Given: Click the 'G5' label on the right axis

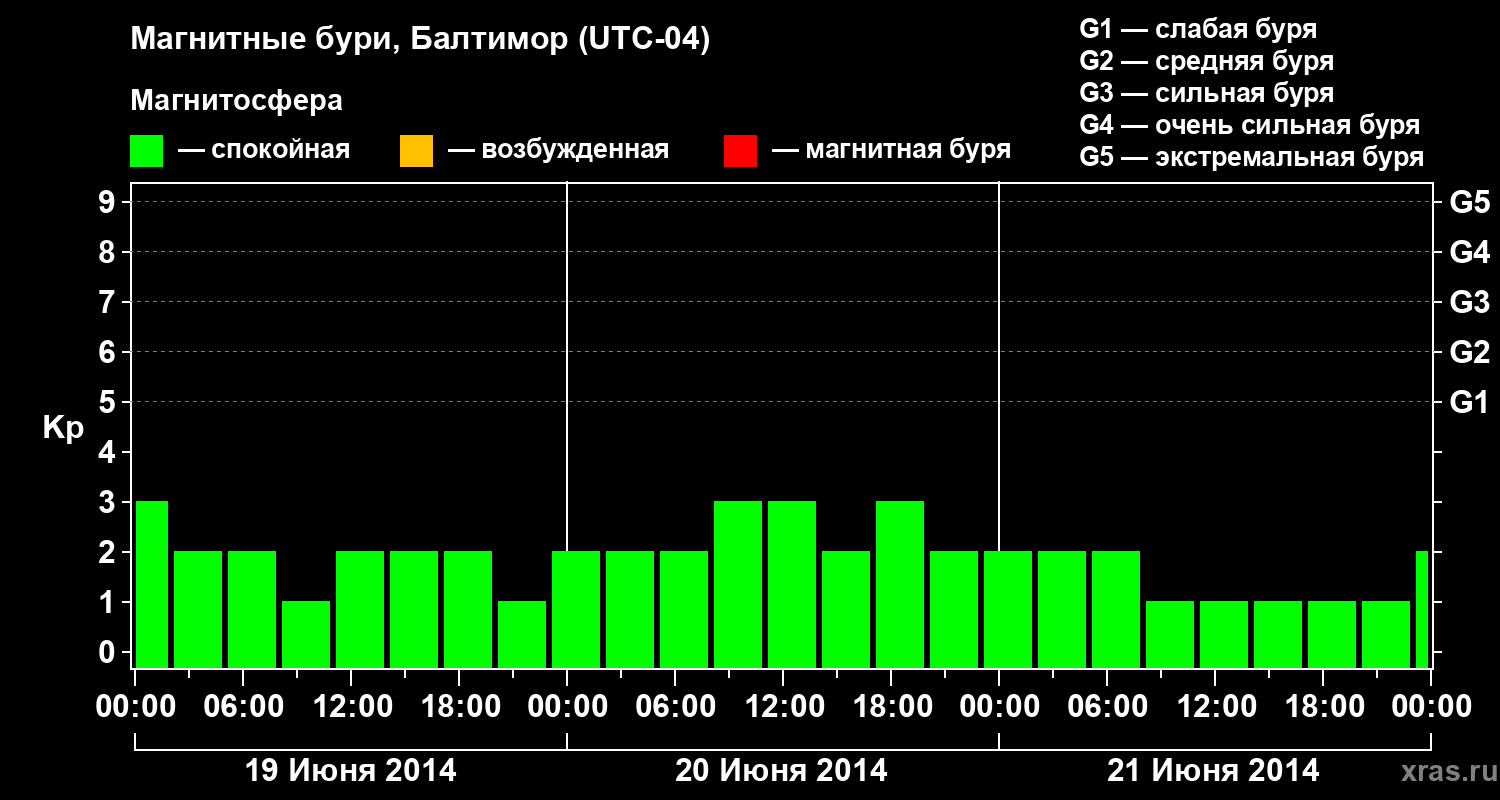Looking at the screenshot, I should (x=1470, y=202).
